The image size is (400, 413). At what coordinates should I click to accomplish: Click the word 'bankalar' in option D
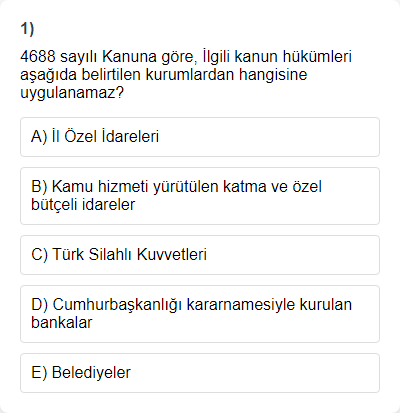pyautogui.click(x=62, y=323)
